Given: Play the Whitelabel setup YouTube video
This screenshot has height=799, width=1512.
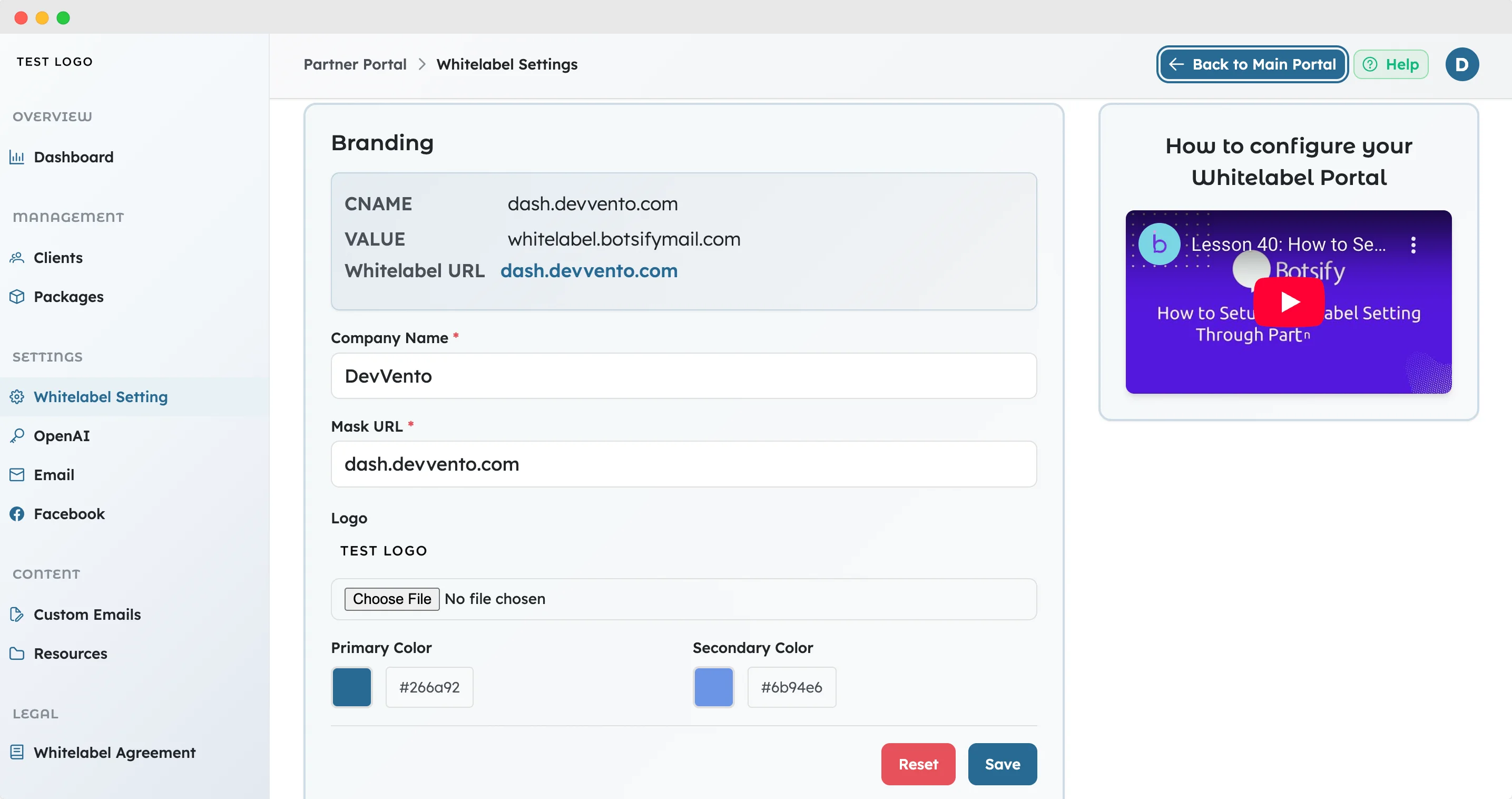Looking at the screenshot, I should pyautogui.click(x=1289, y=302).
